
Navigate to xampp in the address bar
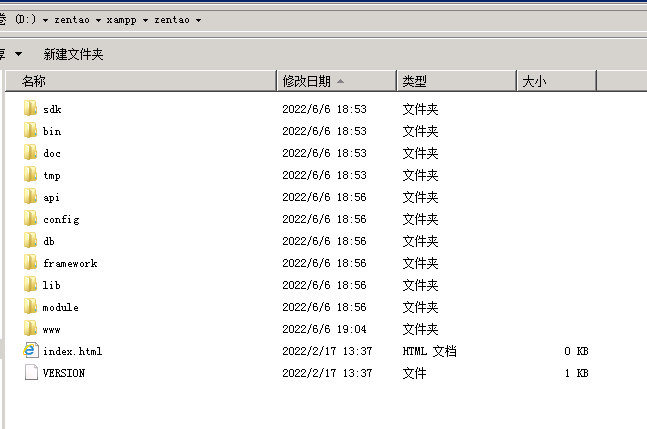121,20
